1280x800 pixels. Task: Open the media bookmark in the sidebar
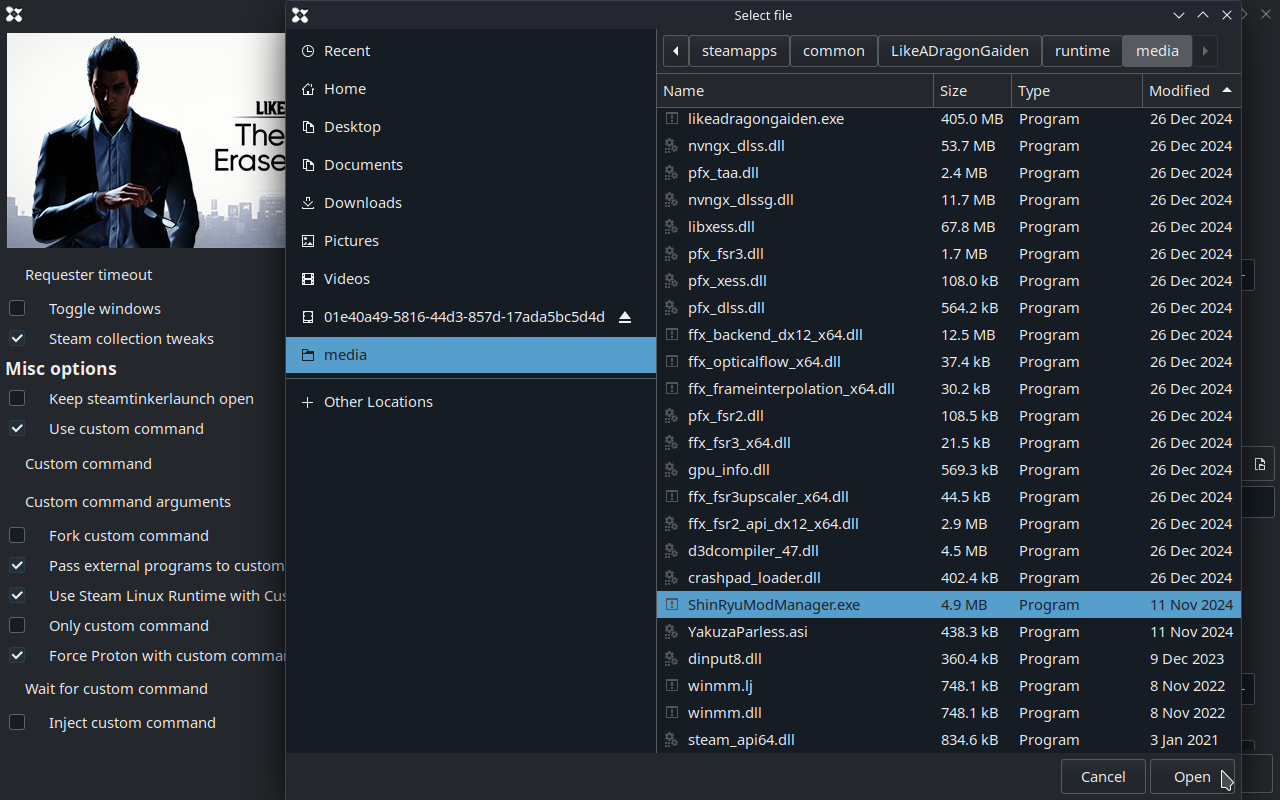[x=471, y=355]
